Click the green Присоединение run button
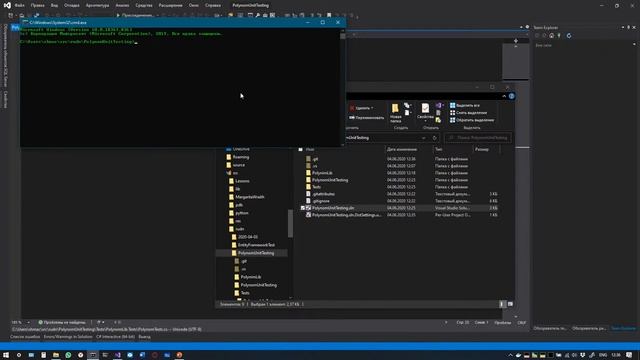The image size is (640, 360). tap(136, 16)
